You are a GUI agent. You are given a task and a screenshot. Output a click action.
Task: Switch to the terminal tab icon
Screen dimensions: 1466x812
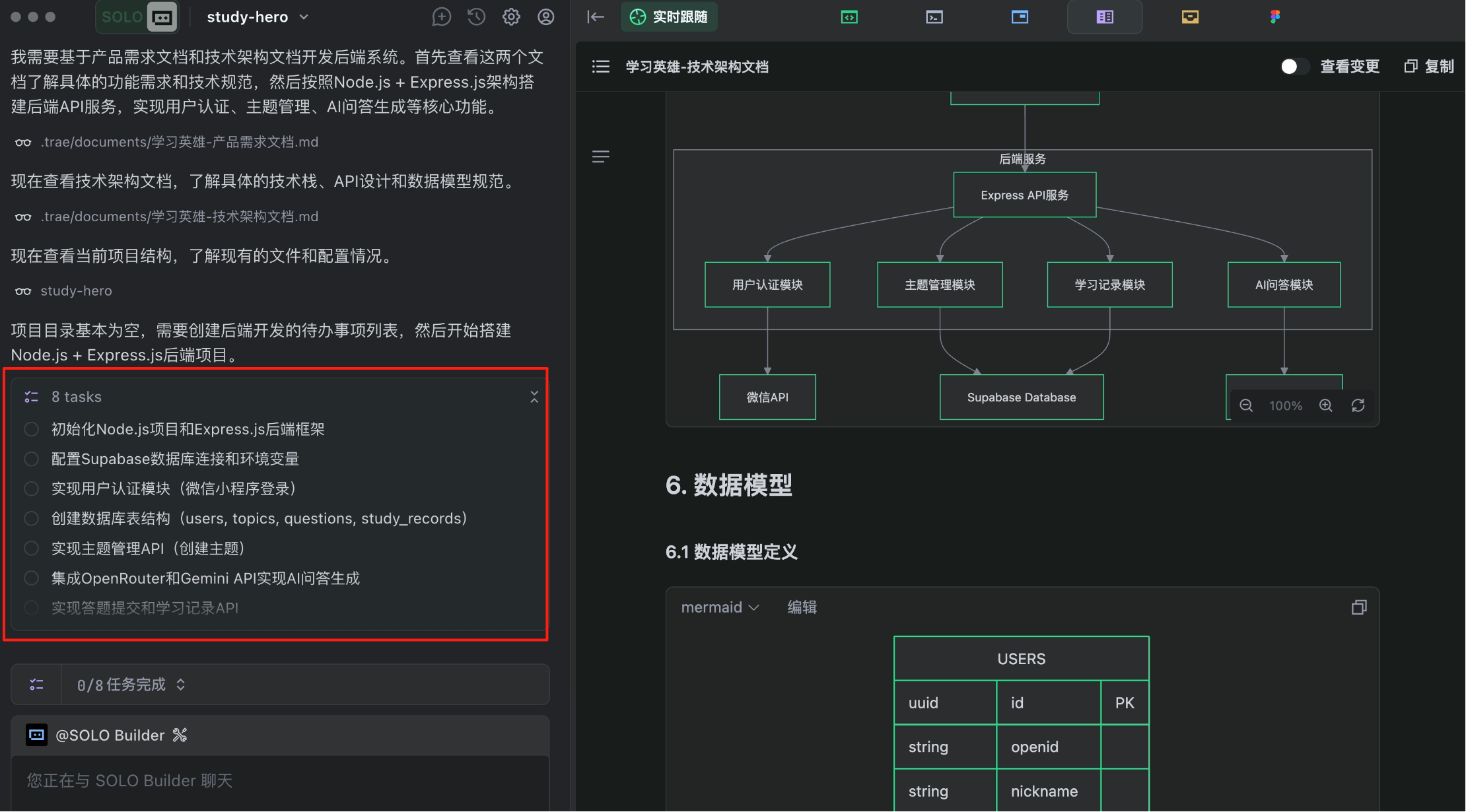(x=934, y=17)
